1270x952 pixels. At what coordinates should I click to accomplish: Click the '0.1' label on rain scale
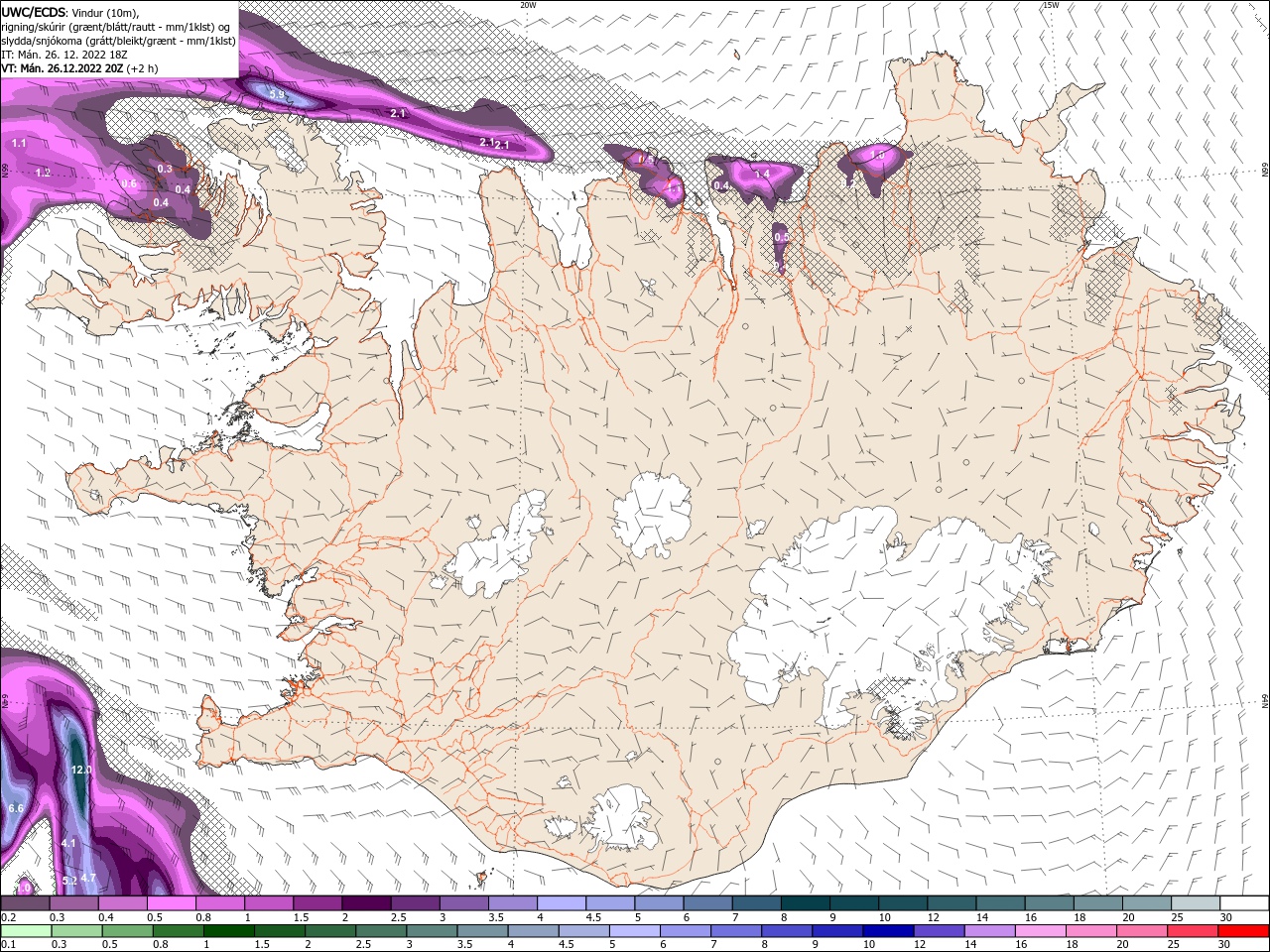pyautogui.click(x=8, y=943)
